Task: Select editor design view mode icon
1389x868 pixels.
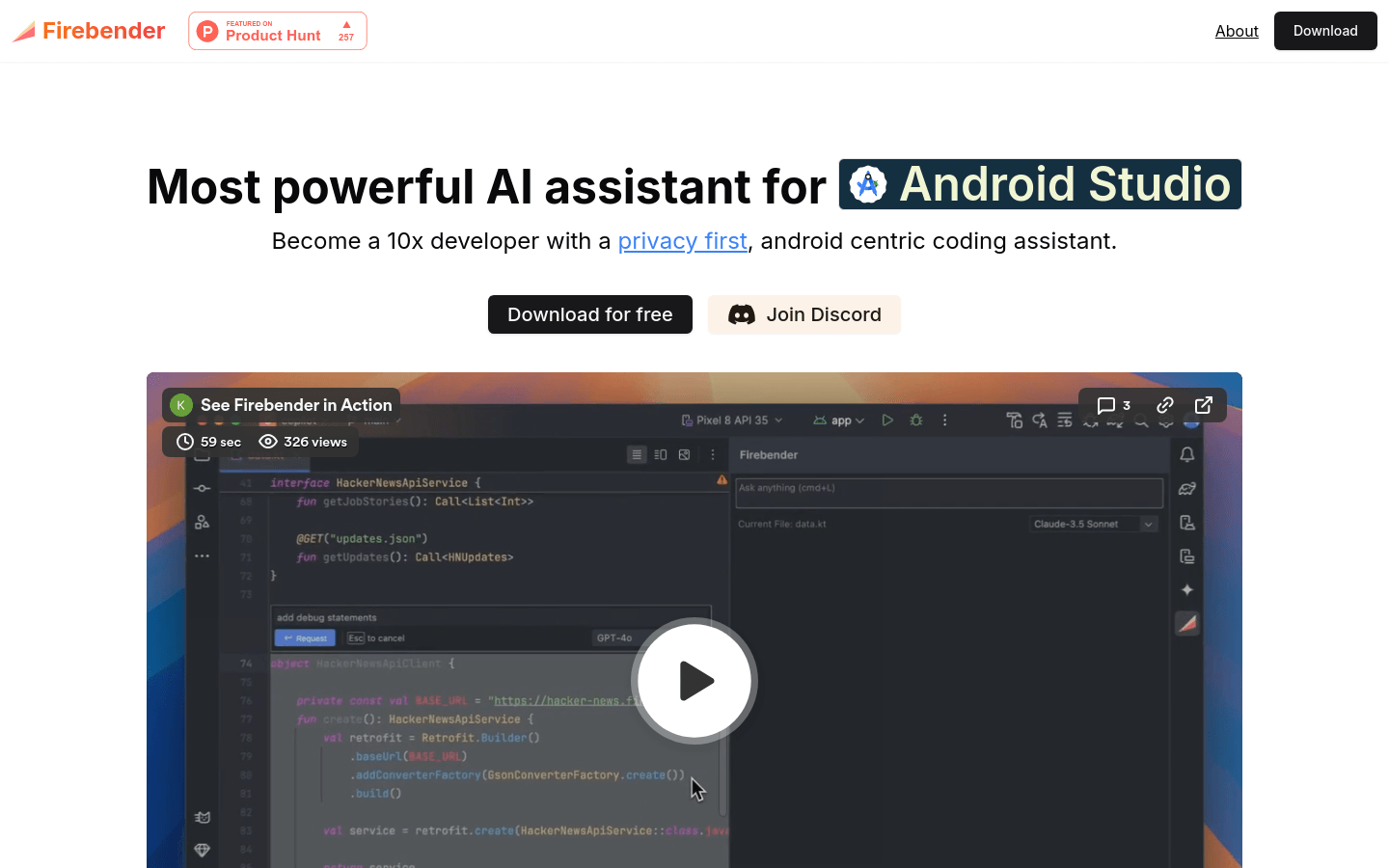Action: click(685, 454)
